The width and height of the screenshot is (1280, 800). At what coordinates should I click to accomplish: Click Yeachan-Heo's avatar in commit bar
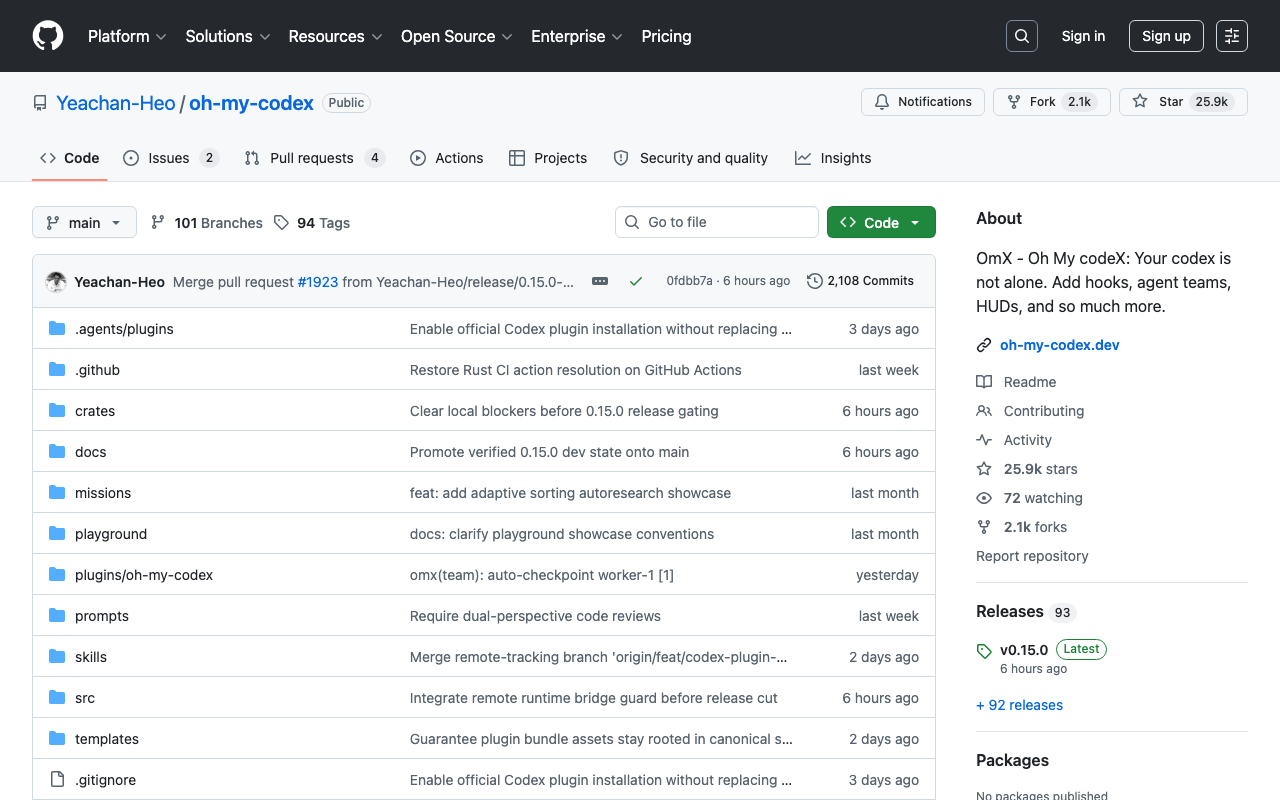pyautogui.click(x=56, y=282)
